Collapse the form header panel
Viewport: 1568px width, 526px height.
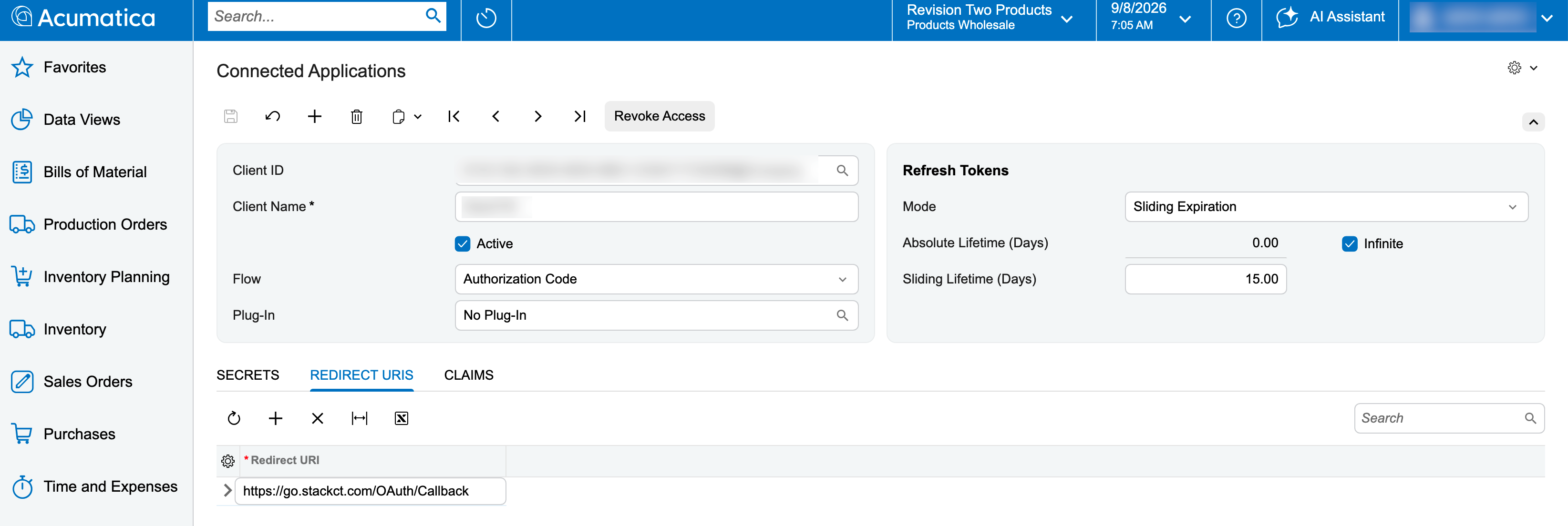tap(1533, 122)
